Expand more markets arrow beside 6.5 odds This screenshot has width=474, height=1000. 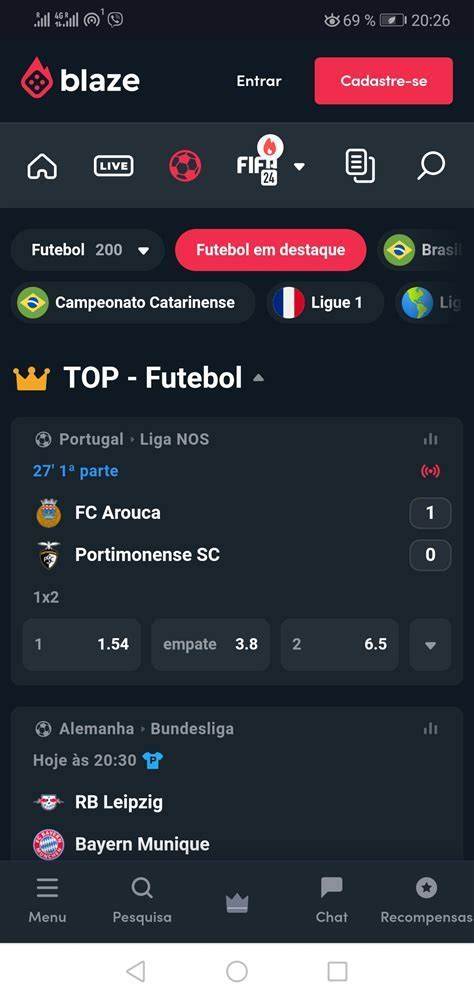point(431,644)
